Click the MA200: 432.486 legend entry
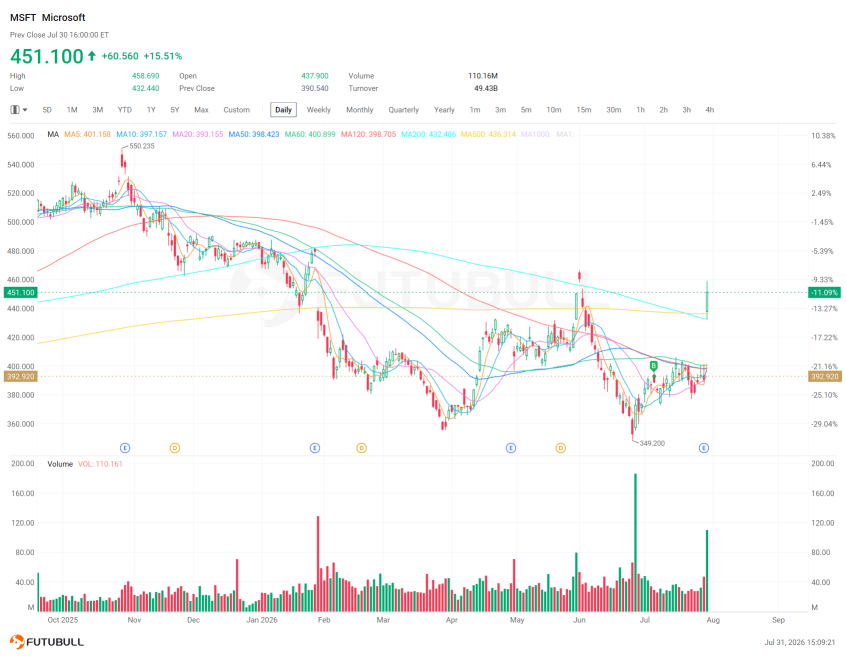Viewport: 846px width, 659px height. click(x=428, y=134)
